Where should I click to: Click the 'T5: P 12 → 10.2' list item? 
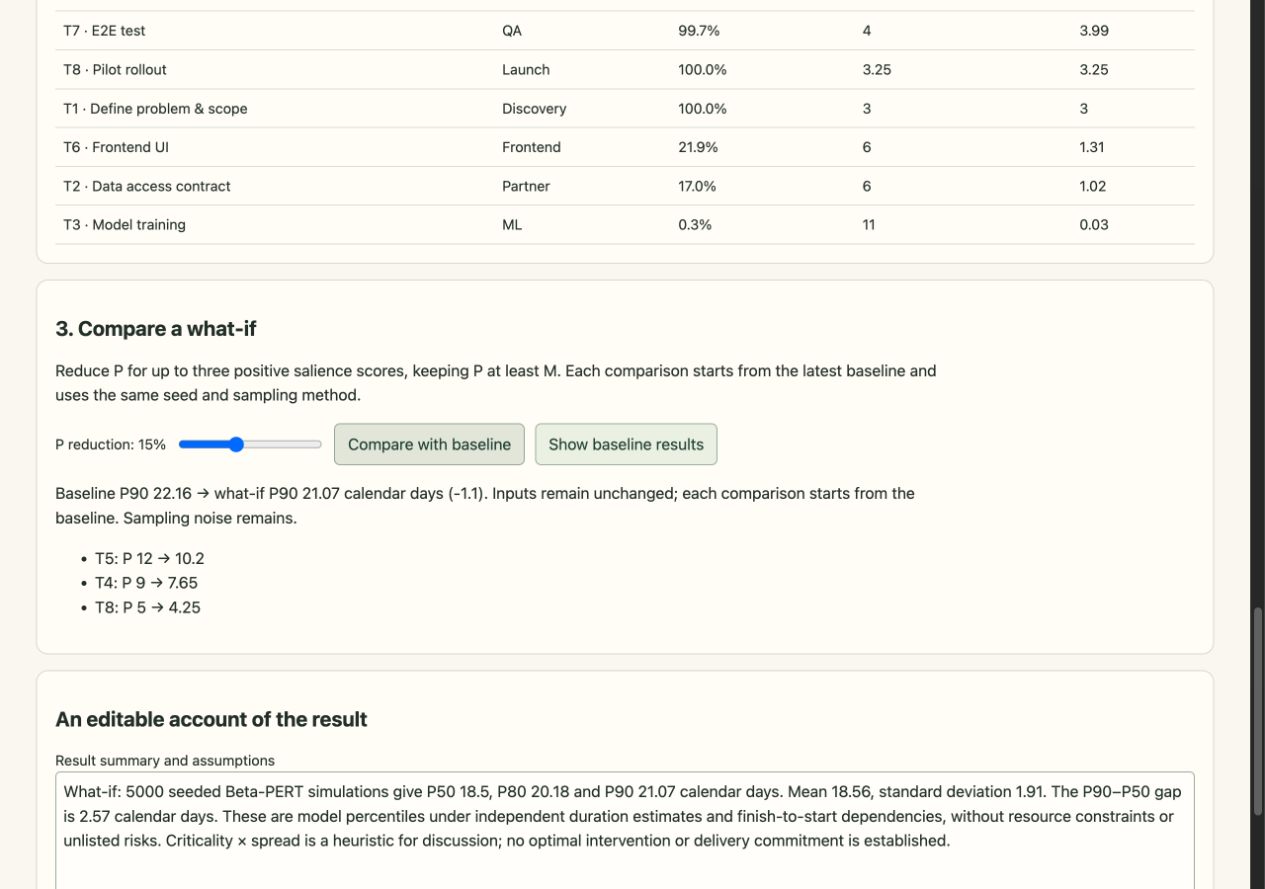(149, 558)
